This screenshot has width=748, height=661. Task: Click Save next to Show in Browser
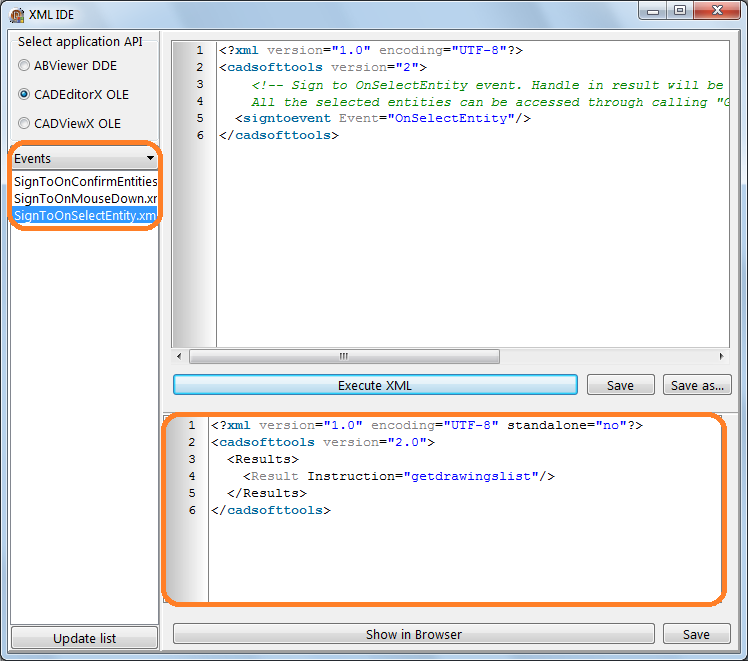pos(696,634)
